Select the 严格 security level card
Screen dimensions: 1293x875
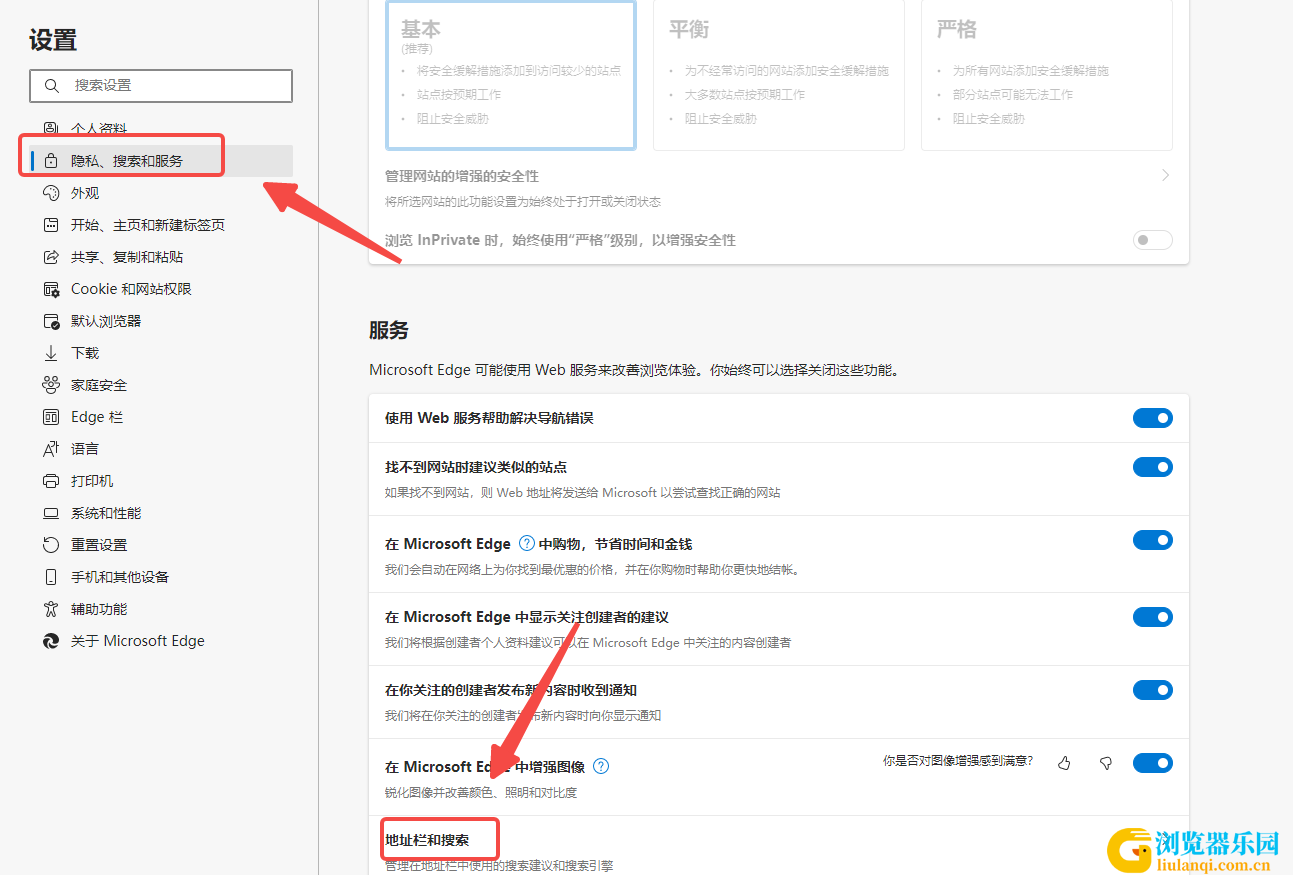(x=1047, y=75)
